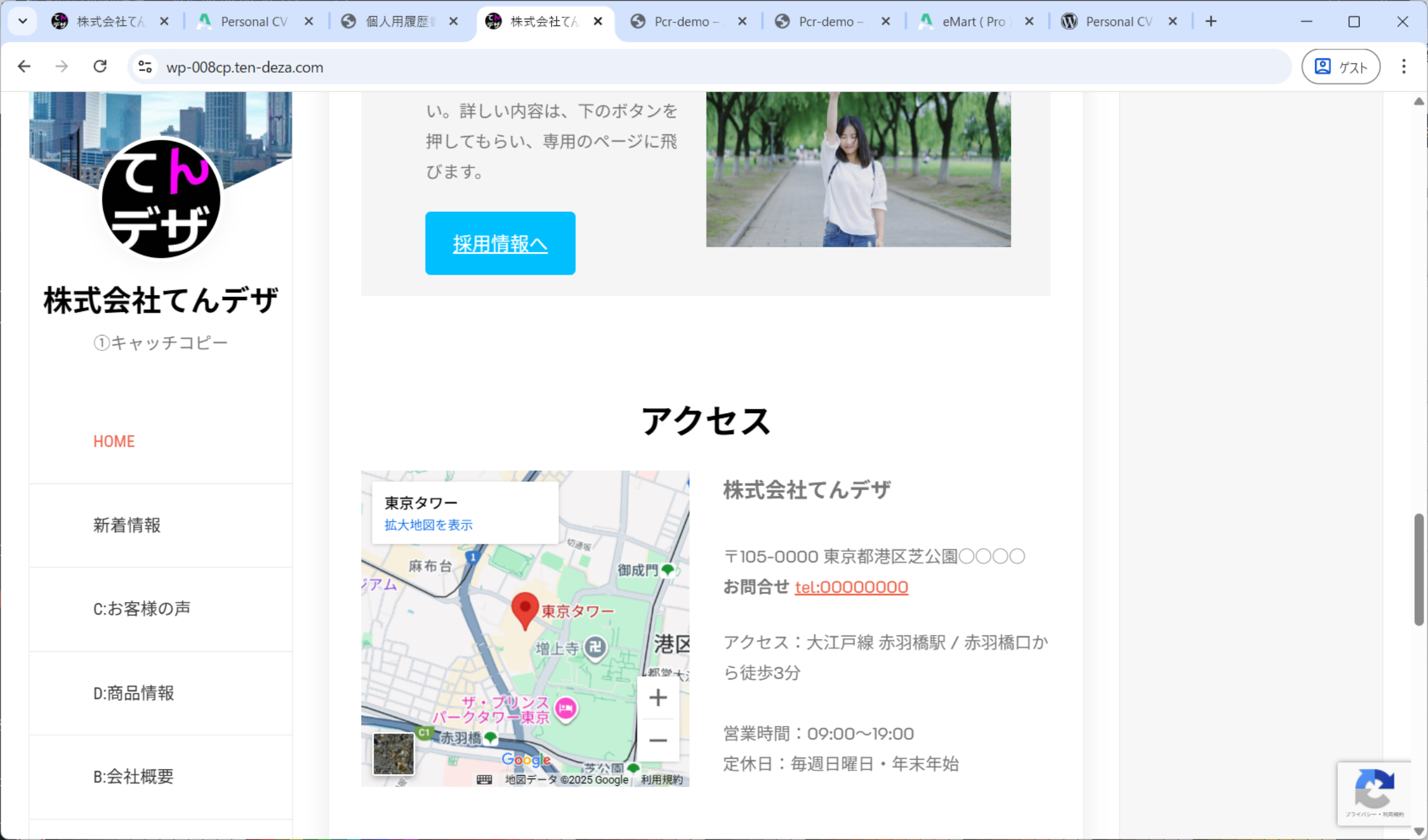Click the tel:00000000 link
Viewport: 1428px width, 840px height.
pos(851,587)
